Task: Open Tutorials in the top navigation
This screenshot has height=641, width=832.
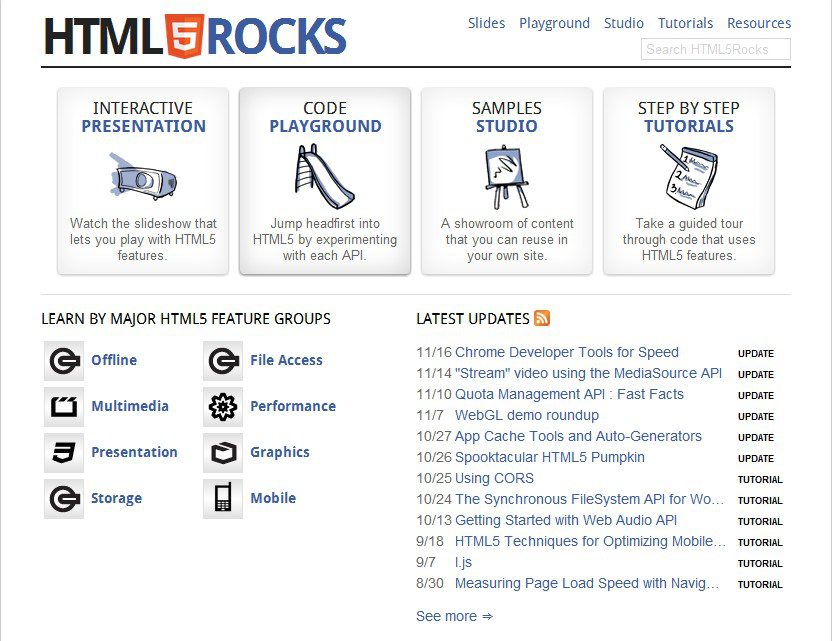Action: pos(686,23)
